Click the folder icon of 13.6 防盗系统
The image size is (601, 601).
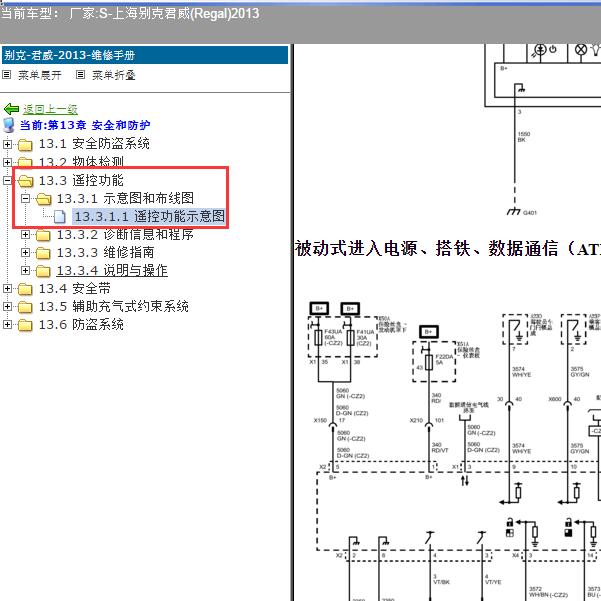pos(25,325)
